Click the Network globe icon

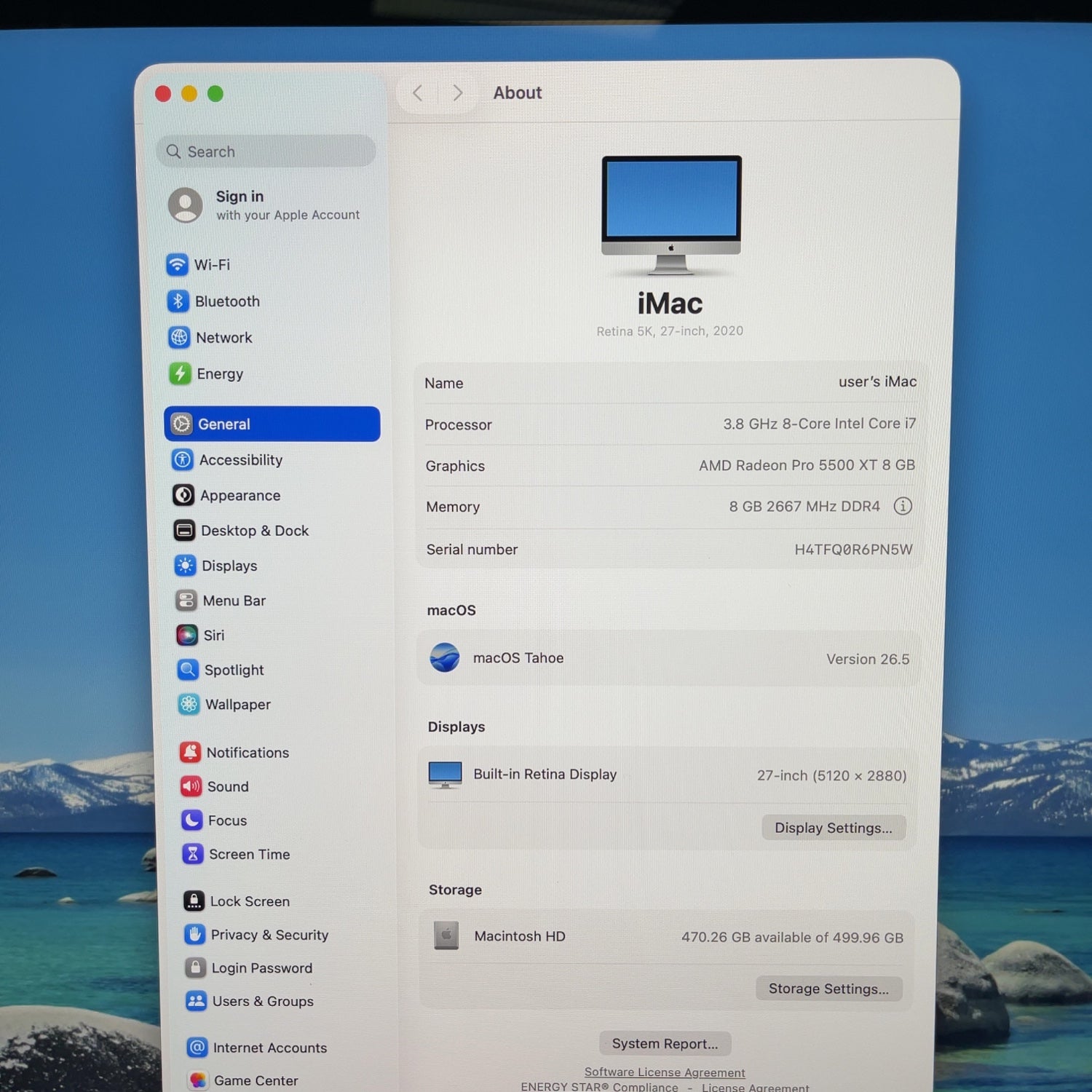[x=179, y=337]
